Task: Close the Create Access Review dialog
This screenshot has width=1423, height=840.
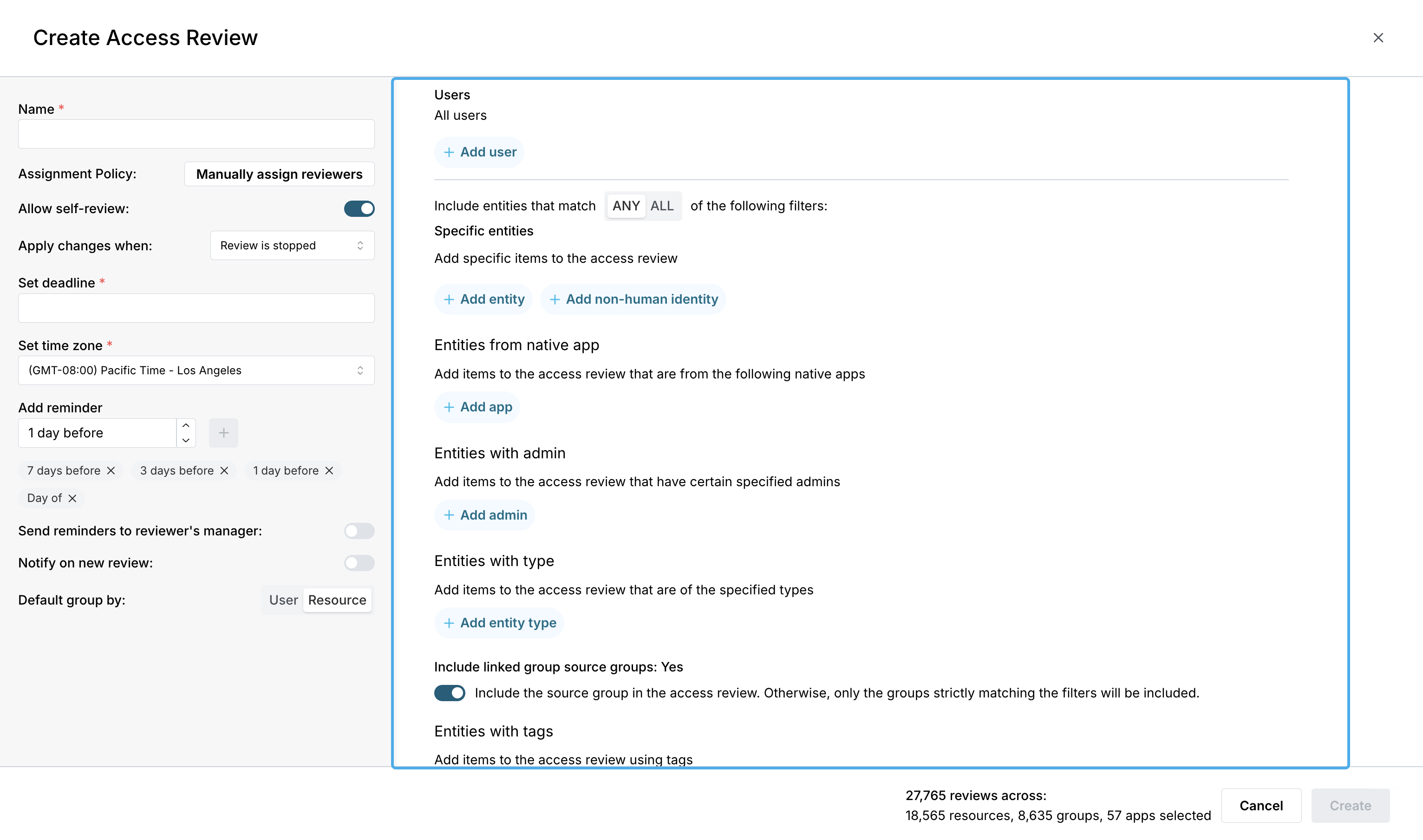Action: (x=1377, y=38)
